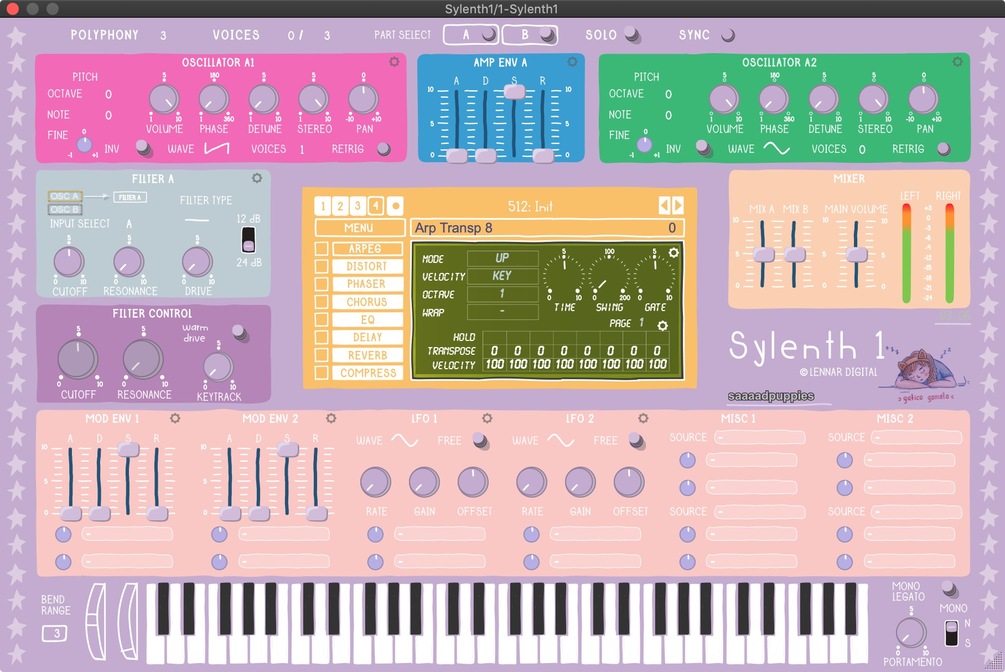Click the record dot button beside tab 4
The image size is (1005, 672).
click(x=395, y=206)
